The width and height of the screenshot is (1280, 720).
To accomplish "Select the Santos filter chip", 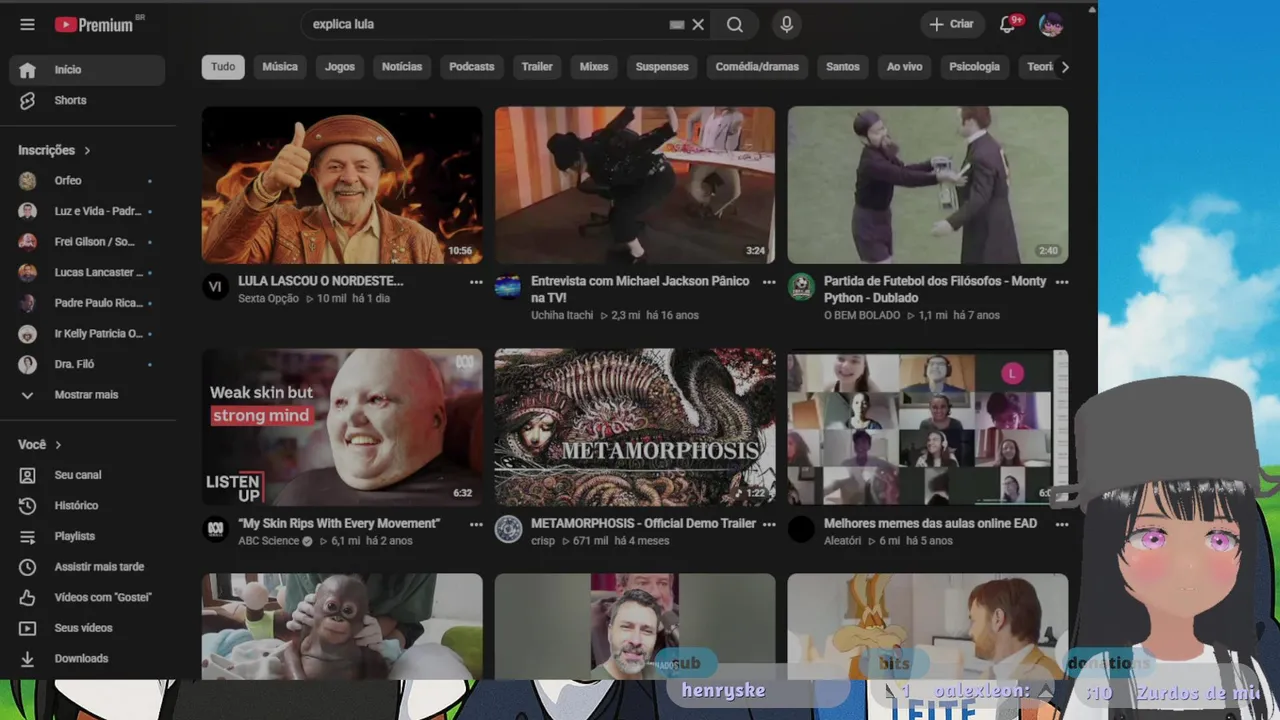I will coord(843,67).
